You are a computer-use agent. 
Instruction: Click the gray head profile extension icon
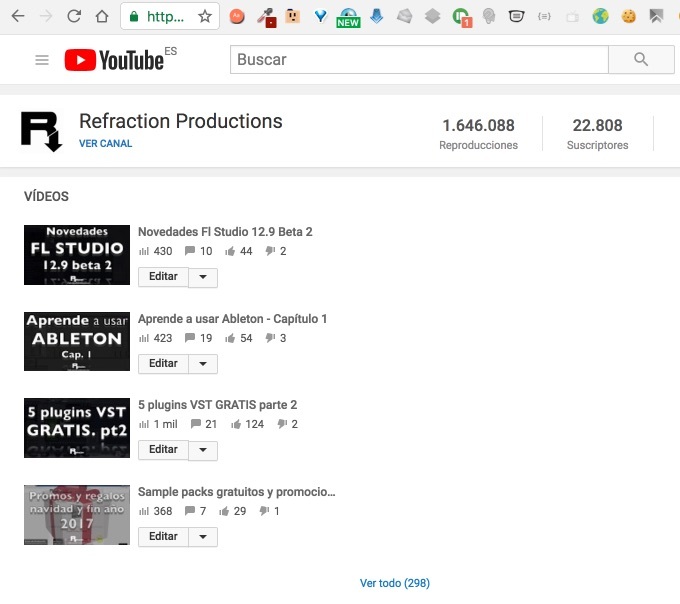point(489,16)
